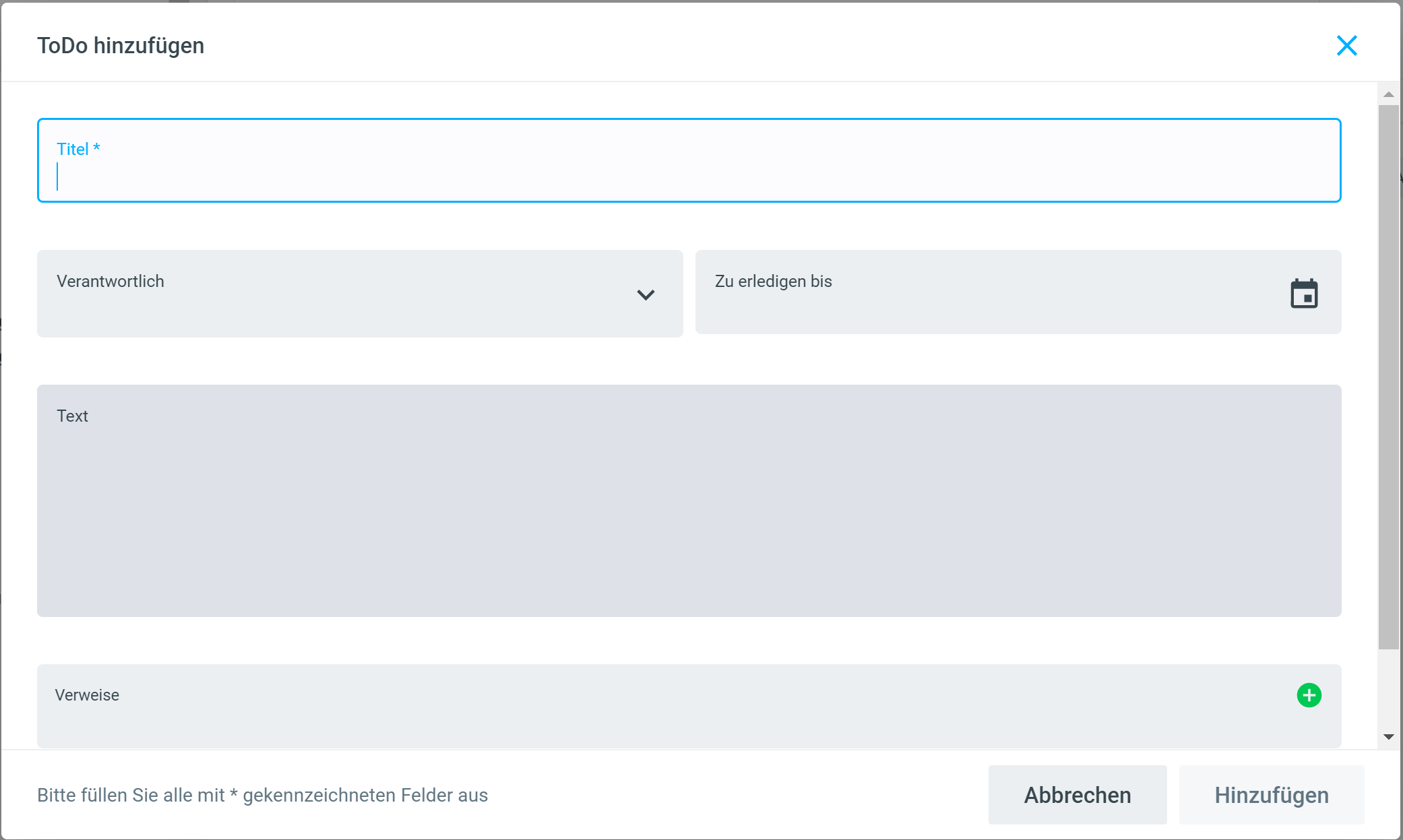Click inside the large Text area
The width and height of the screenshot is (1403, 840).
(687, 512)
